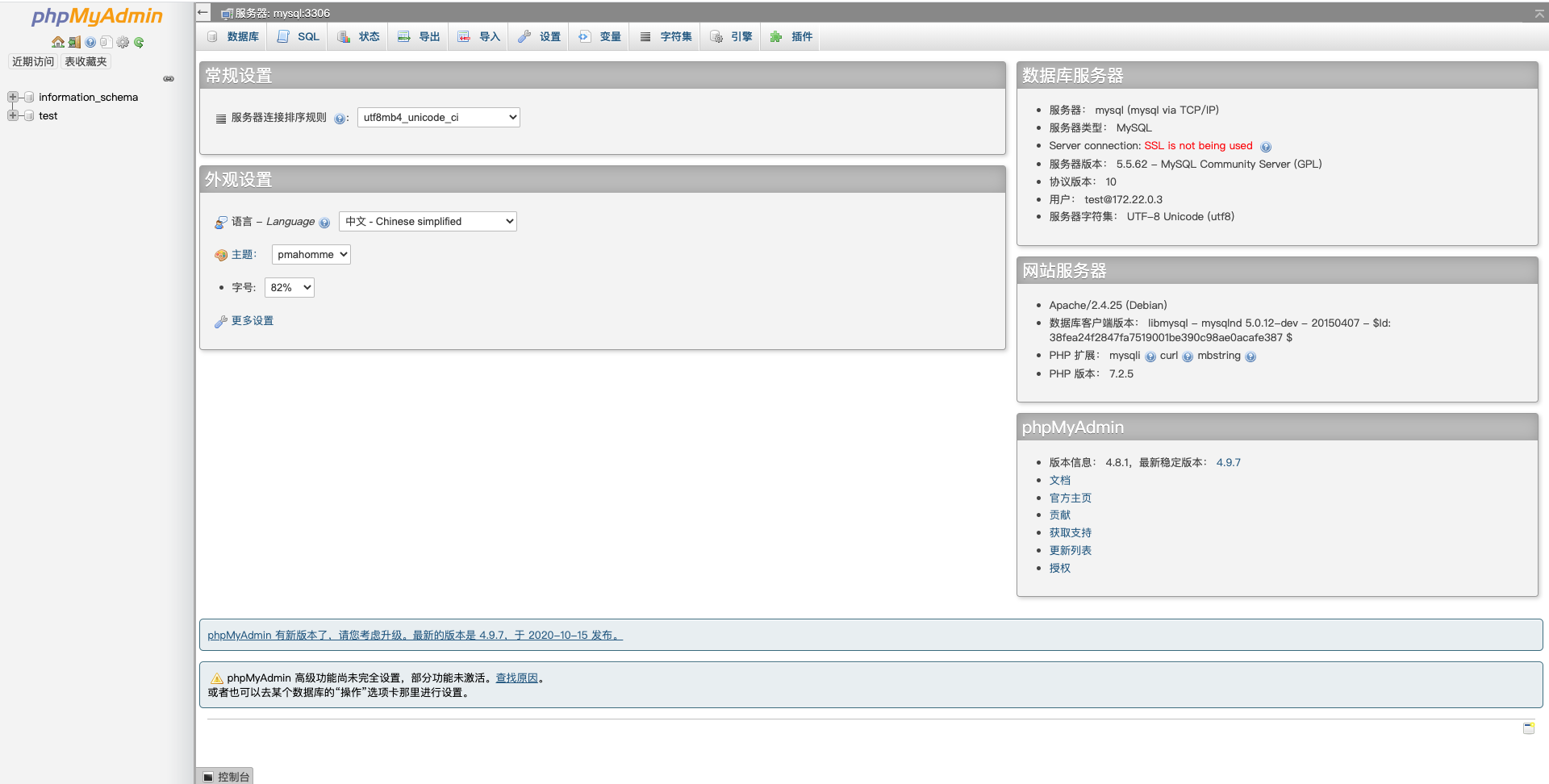Open the server collation dropdown
Viewport: 1549px width, 784px height.
[438, 117]
